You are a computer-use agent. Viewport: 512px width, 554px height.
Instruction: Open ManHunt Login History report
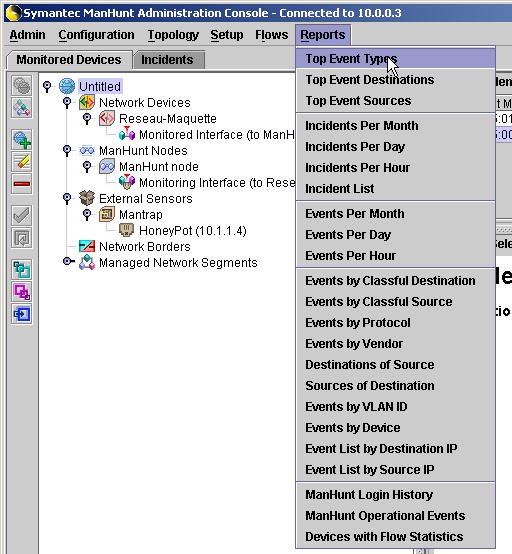pos(395,495)
